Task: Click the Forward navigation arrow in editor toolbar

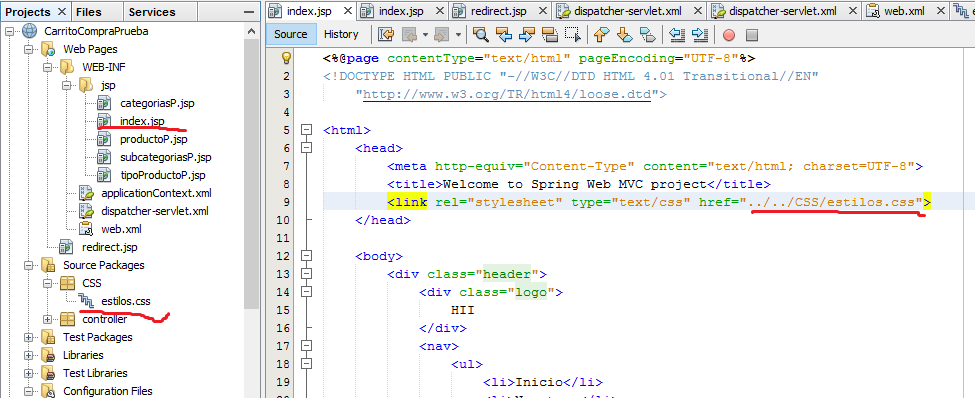Action: pos(441,34)
